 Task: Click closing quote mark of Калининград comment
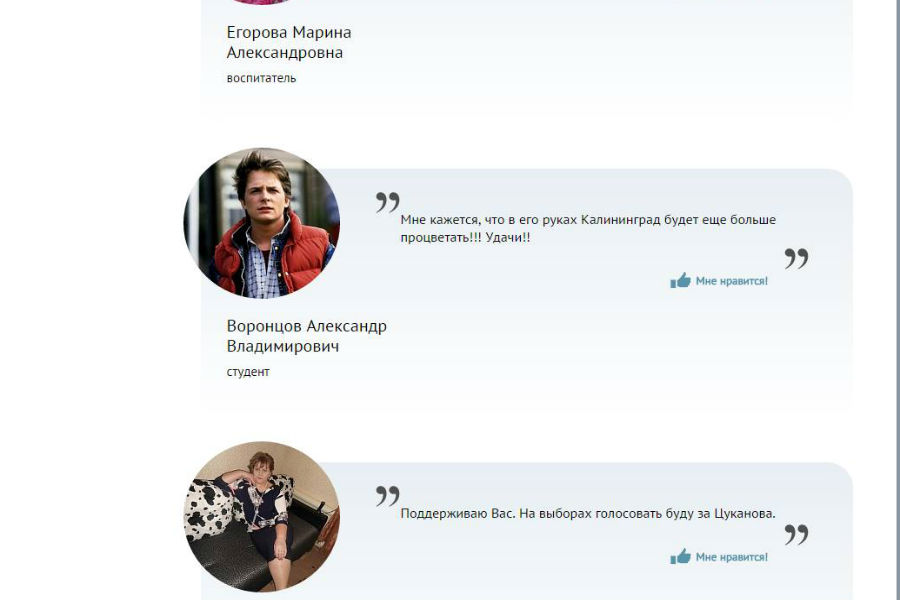pyautogui.click(x=796, y=259)
